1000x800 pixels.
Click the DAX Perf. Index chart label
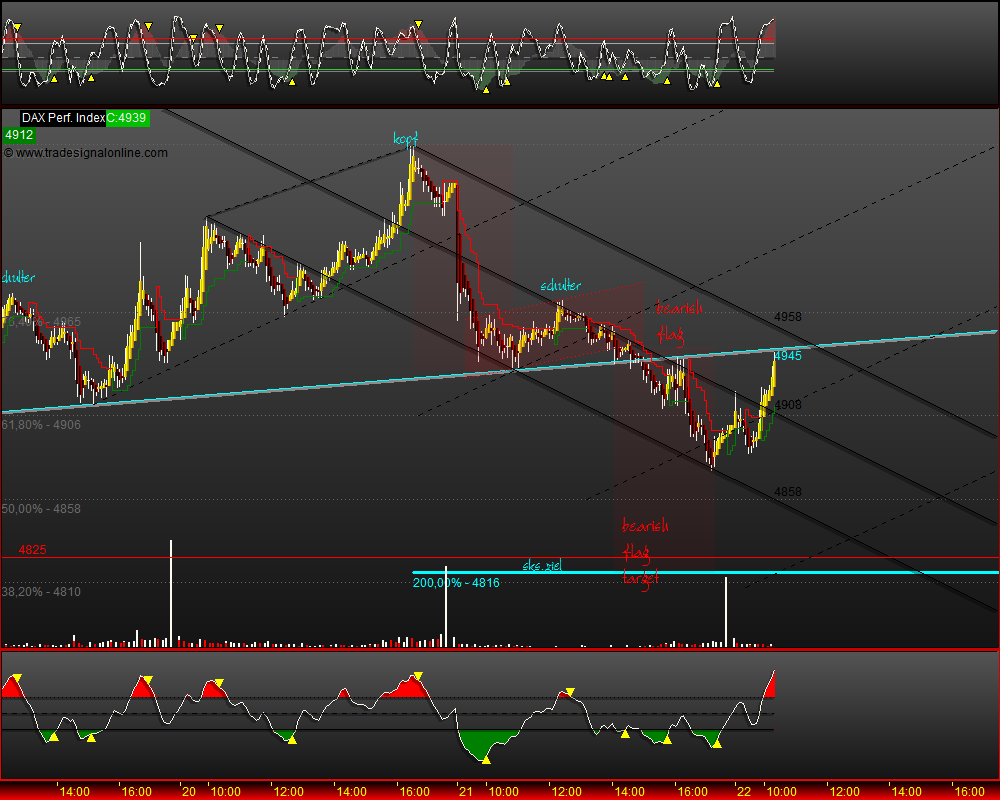(63, 118)
